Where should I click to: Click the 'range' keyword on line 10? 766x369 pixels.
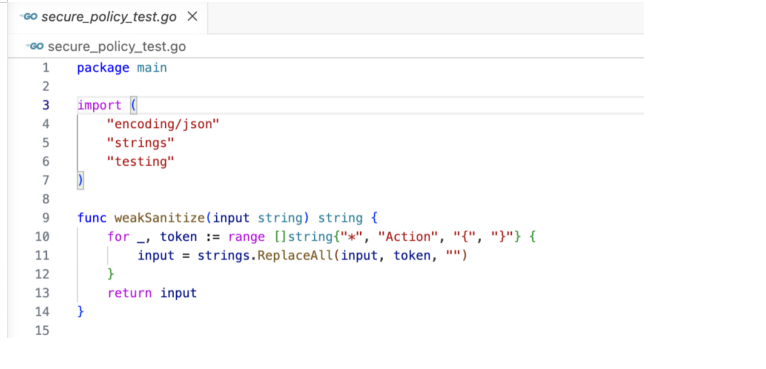[247, 237]
